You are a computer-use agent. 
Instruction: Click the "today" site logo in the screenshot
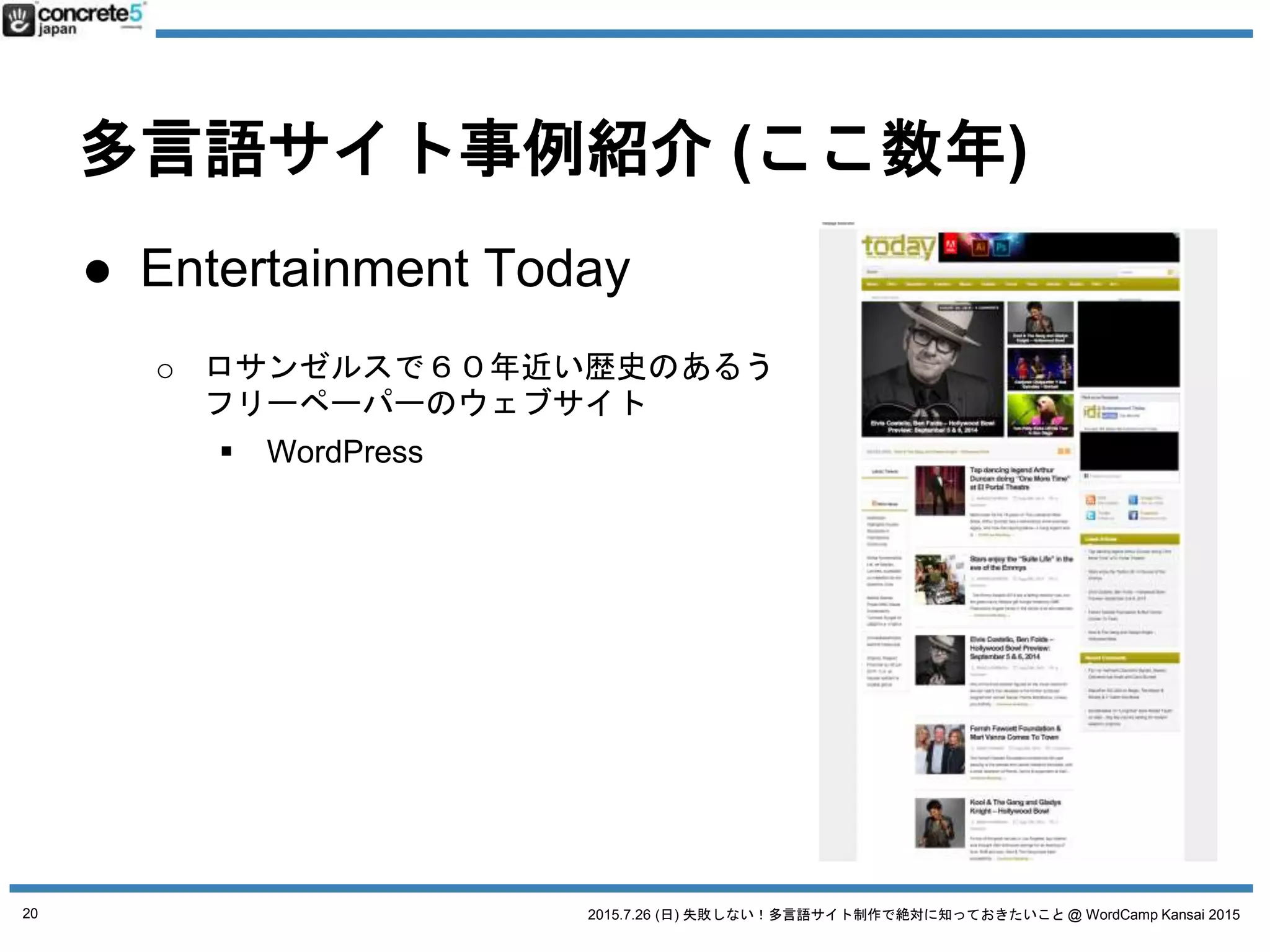pos(899,247)
